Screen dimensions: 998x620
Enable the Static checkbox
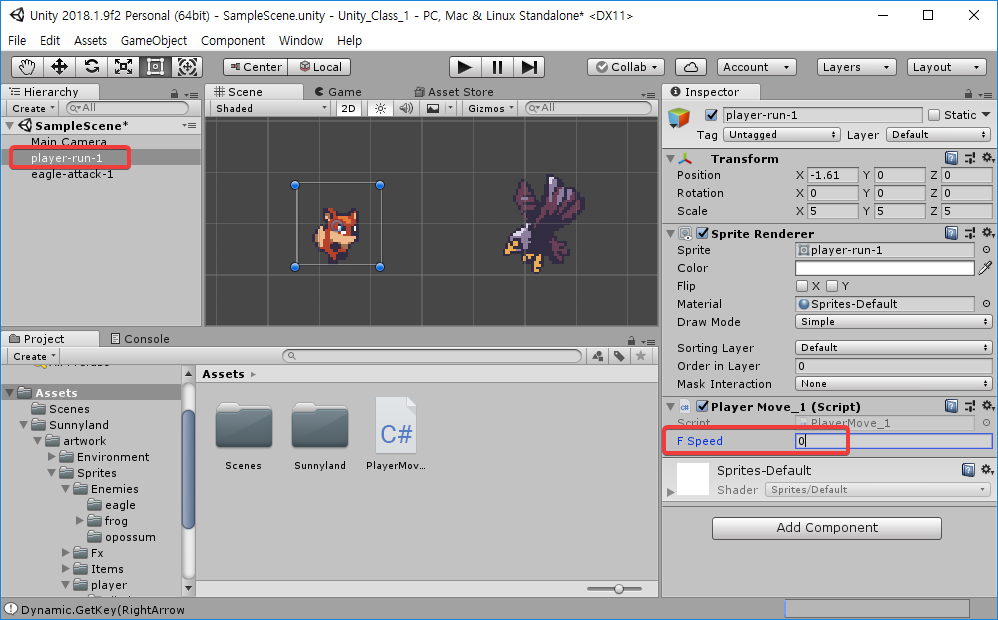pos(934,115)
